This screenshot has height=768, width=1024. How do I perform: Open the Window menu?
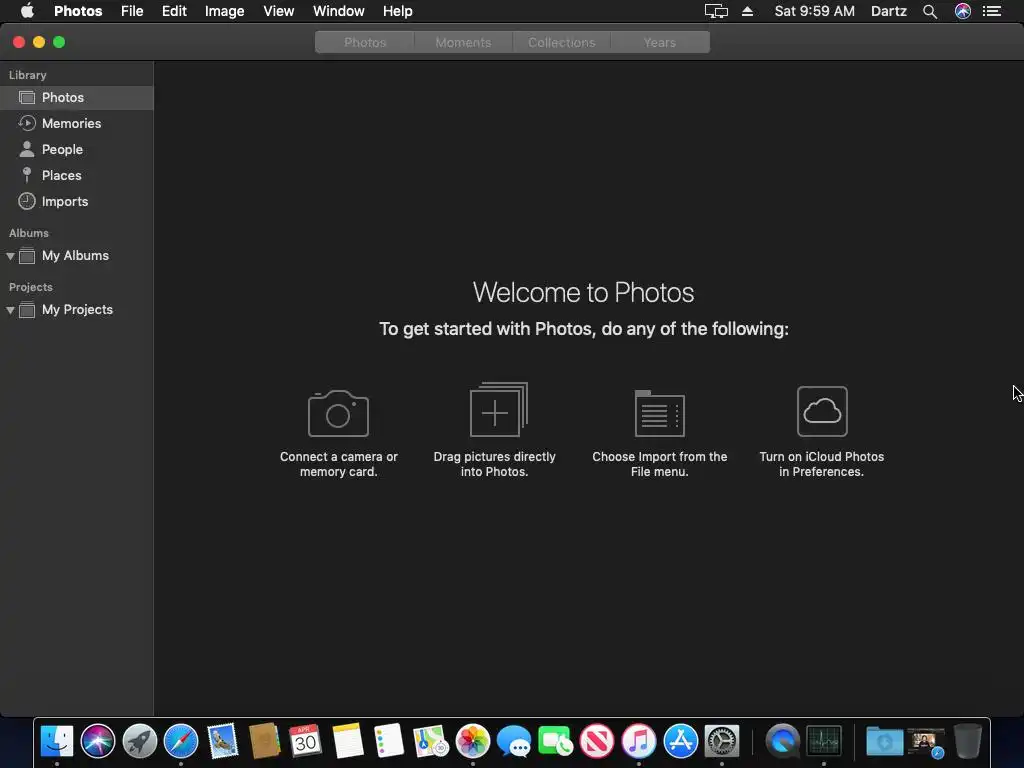coord(338,11)
